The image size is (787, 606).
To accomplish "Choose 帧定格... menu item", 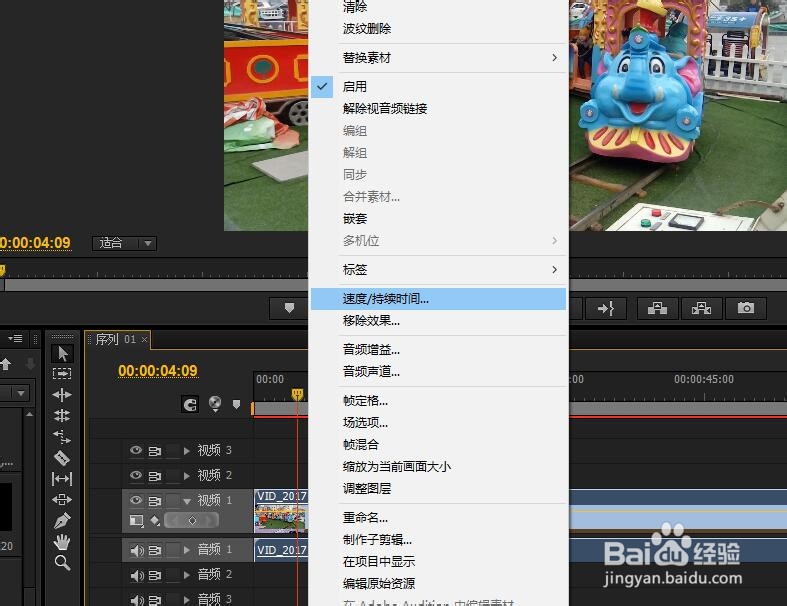I will 439,401.
